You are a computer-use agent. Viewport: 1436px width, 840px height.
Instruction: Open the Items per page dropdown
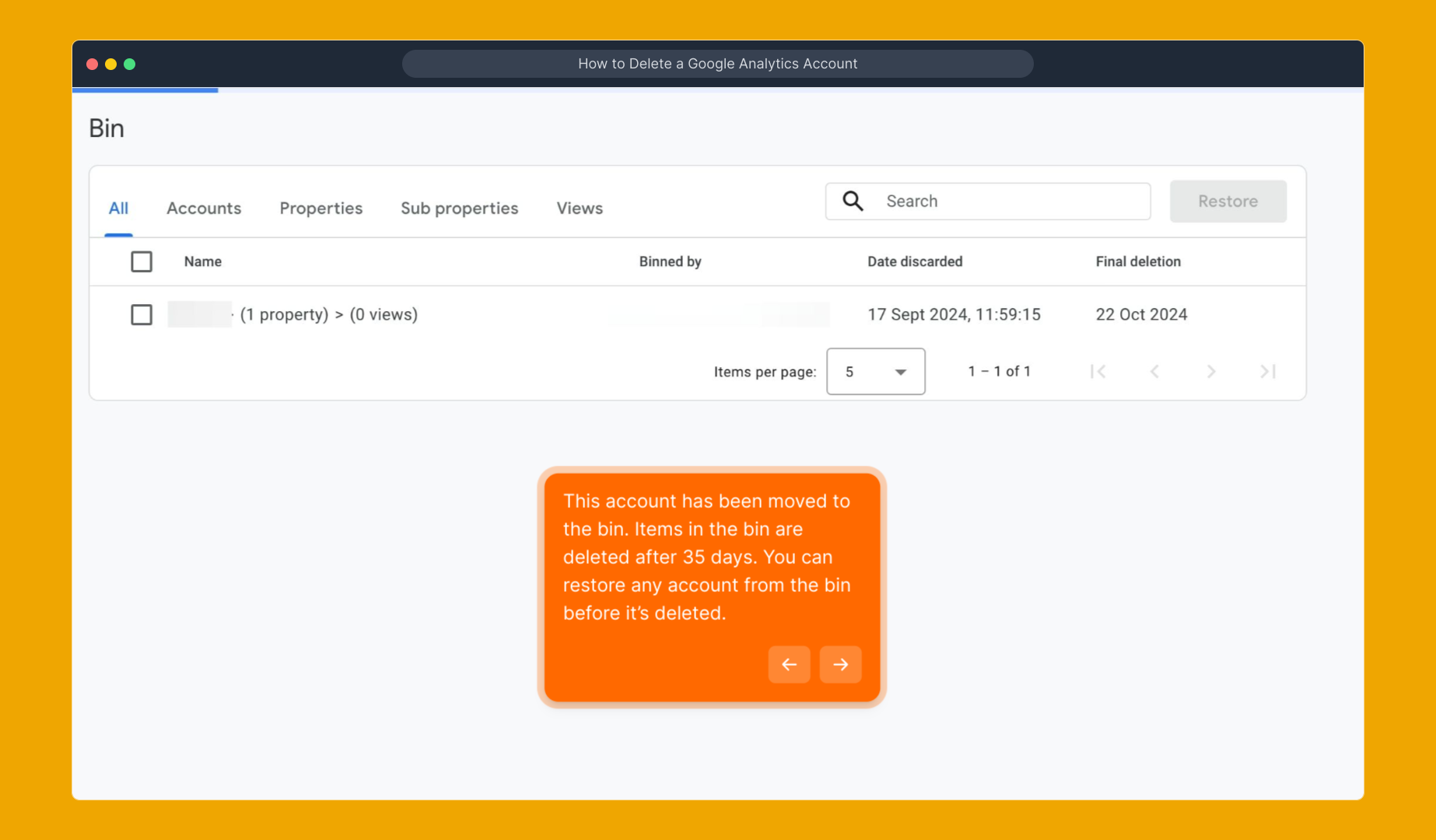[x=875, y=372]
